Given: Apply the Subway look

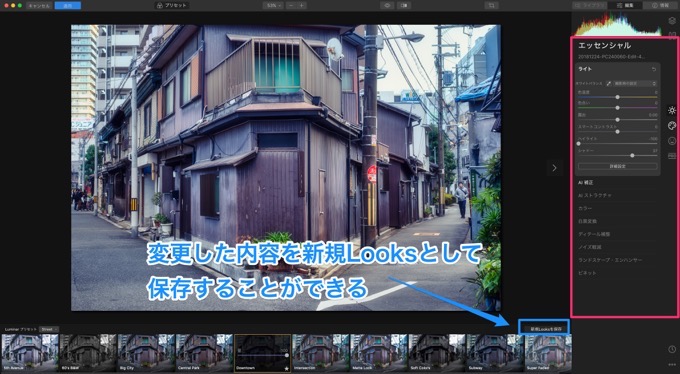Looking at the screenshot, I should click(495, 353).
